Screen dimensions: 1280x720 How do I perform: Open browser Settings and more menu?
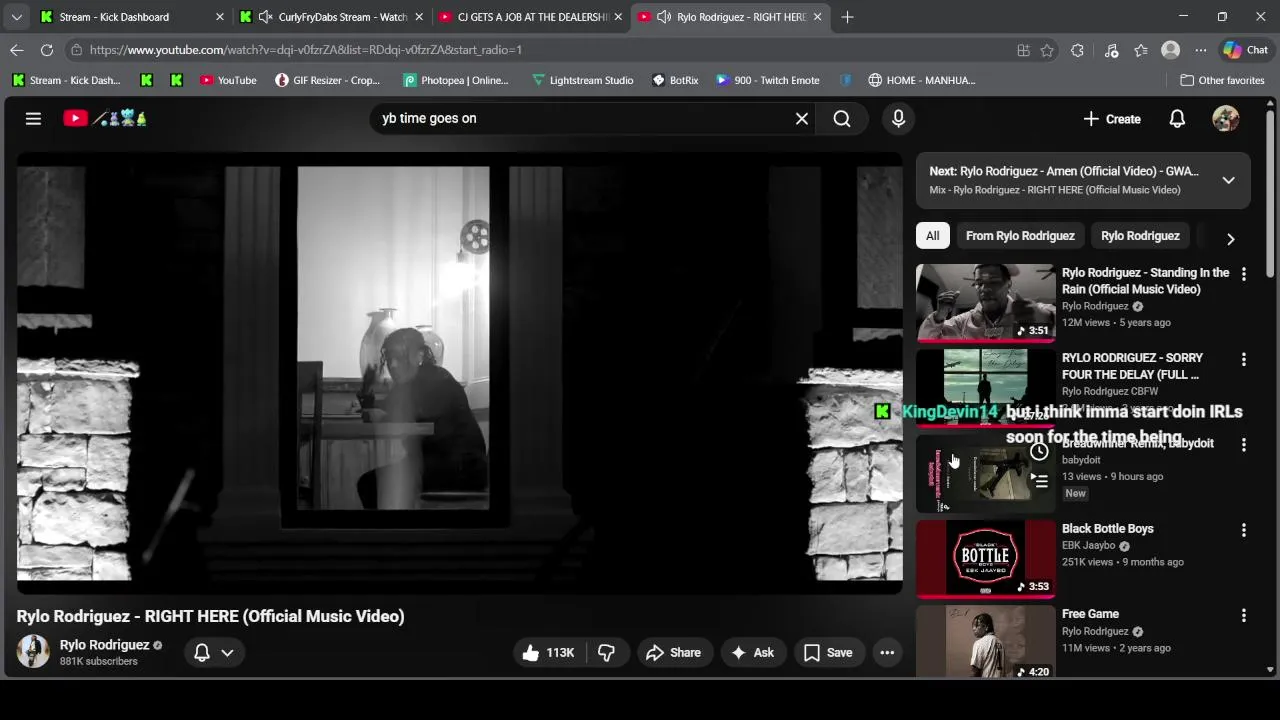coord(1201,50)
